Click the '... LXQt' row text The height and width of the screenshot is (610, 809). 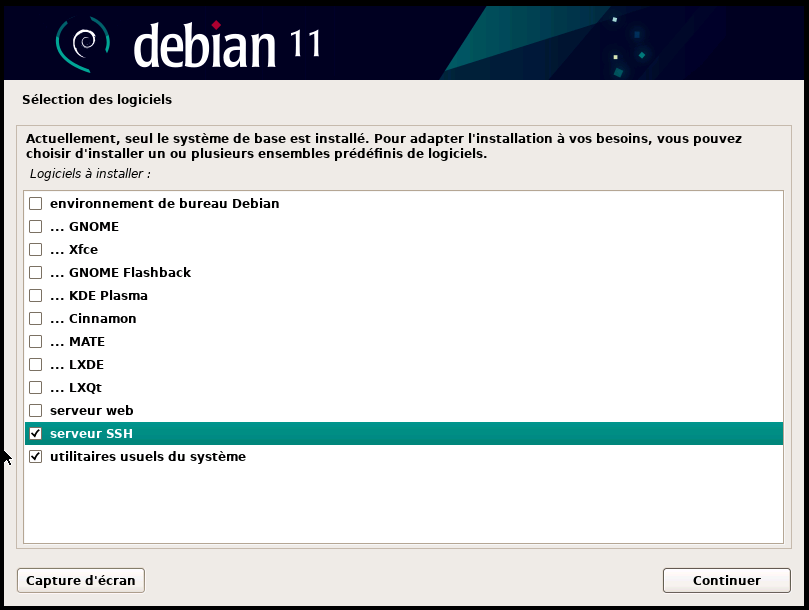coord(76,388)
